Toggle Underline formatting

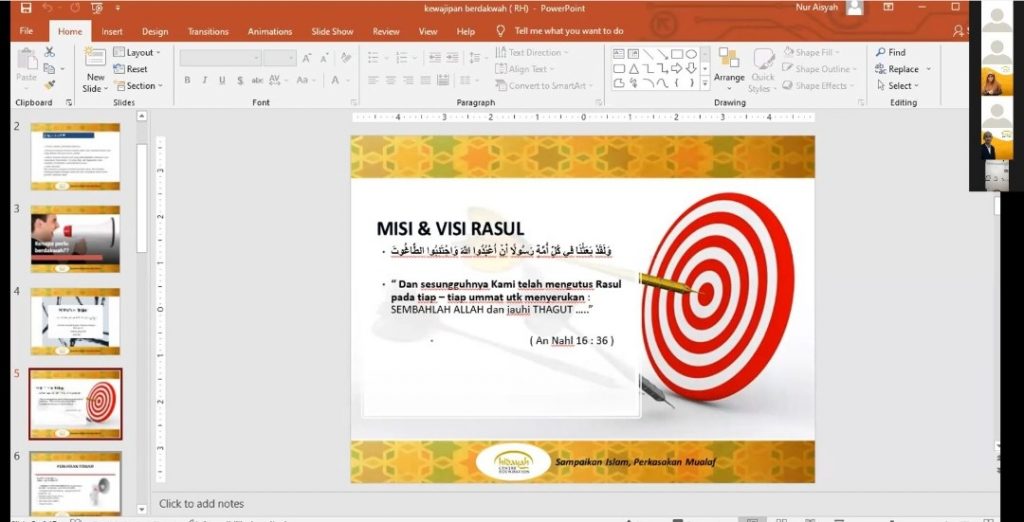222,80
